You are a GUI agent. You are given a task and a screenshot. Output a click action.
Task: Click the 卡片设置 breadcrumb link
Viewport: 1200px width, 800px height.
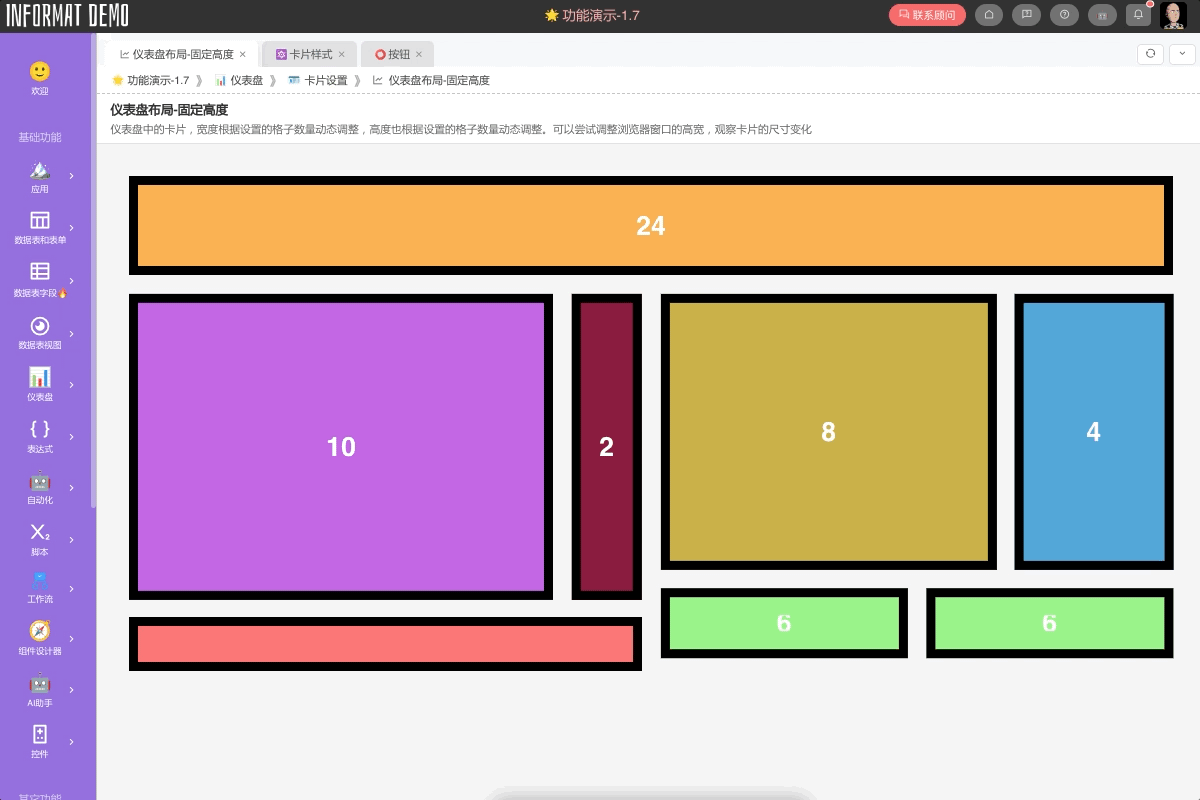coord(325,80)
